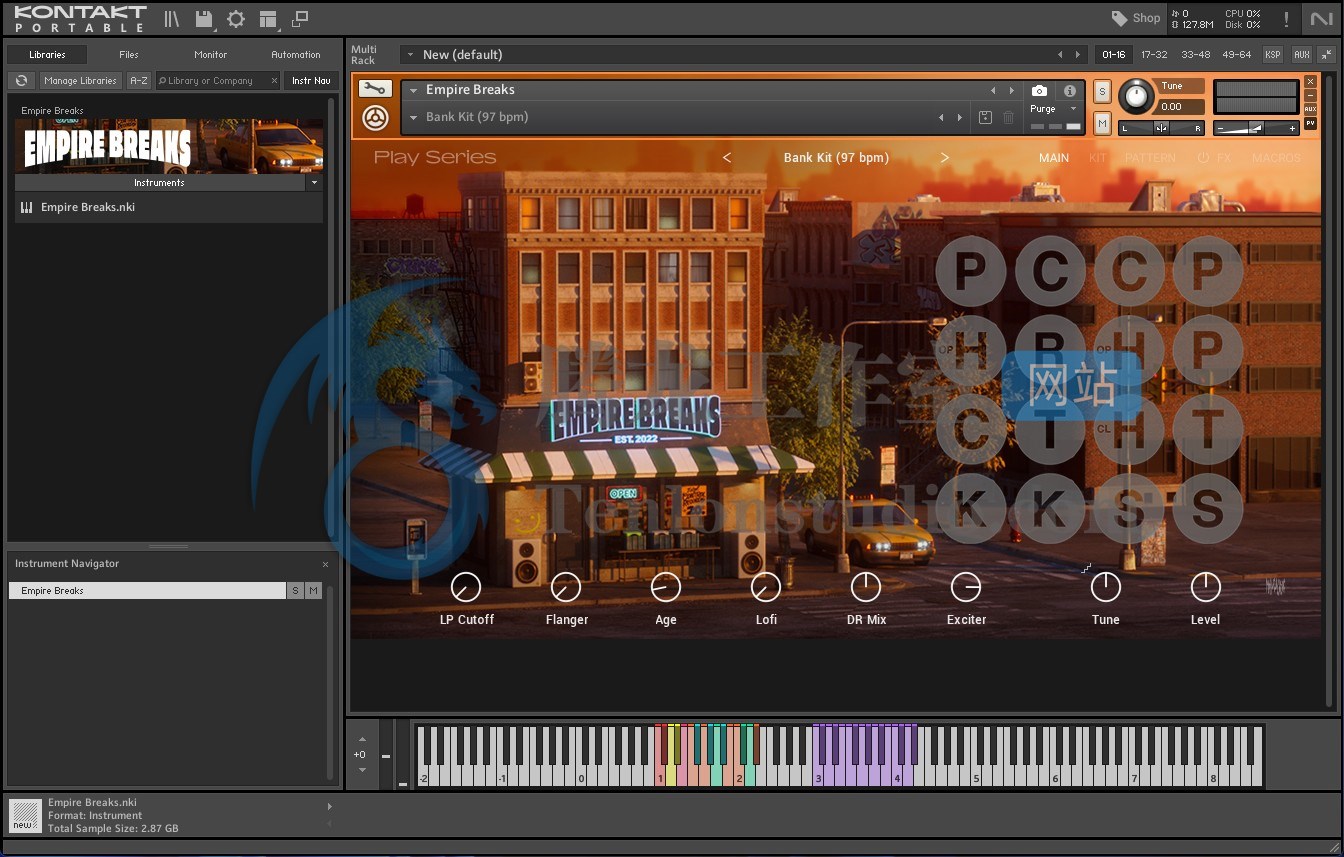Toggle the PV button in header
The width and height of the screenshot is (1344, 857).
click(x=1311, y=124)
